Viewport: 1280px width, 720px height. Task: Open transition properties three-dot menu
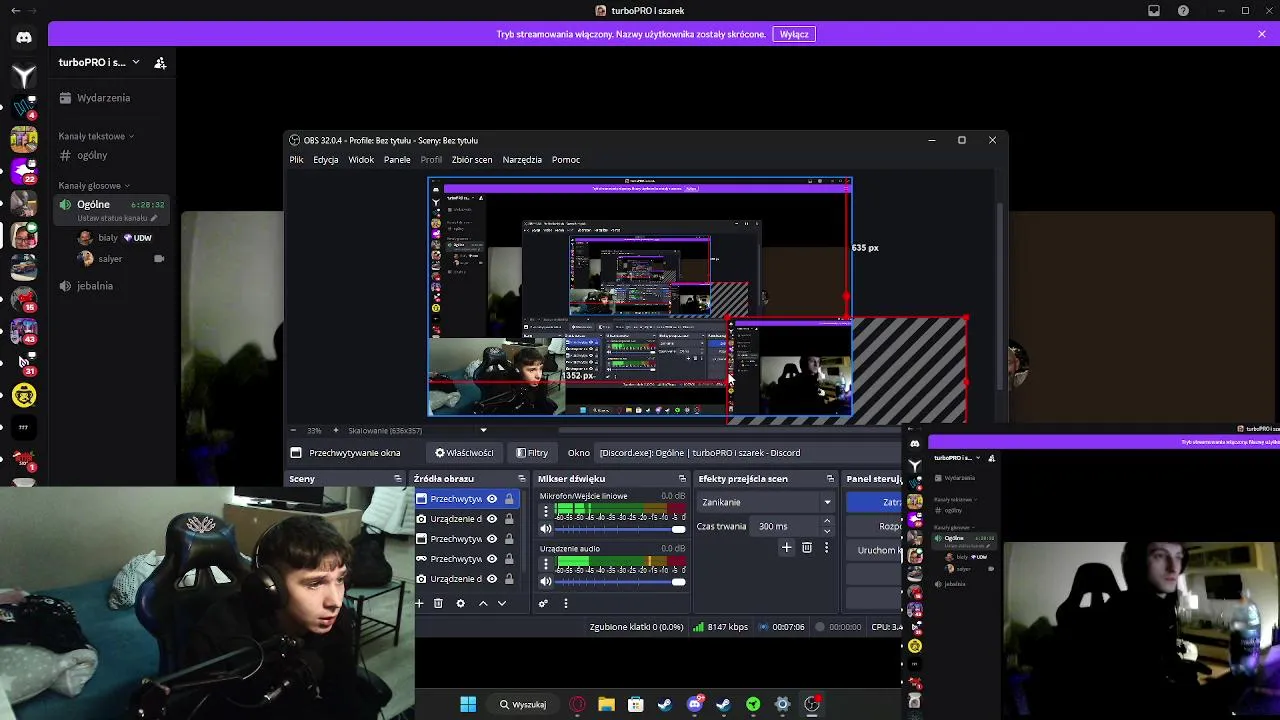click(x=826, y=547)
